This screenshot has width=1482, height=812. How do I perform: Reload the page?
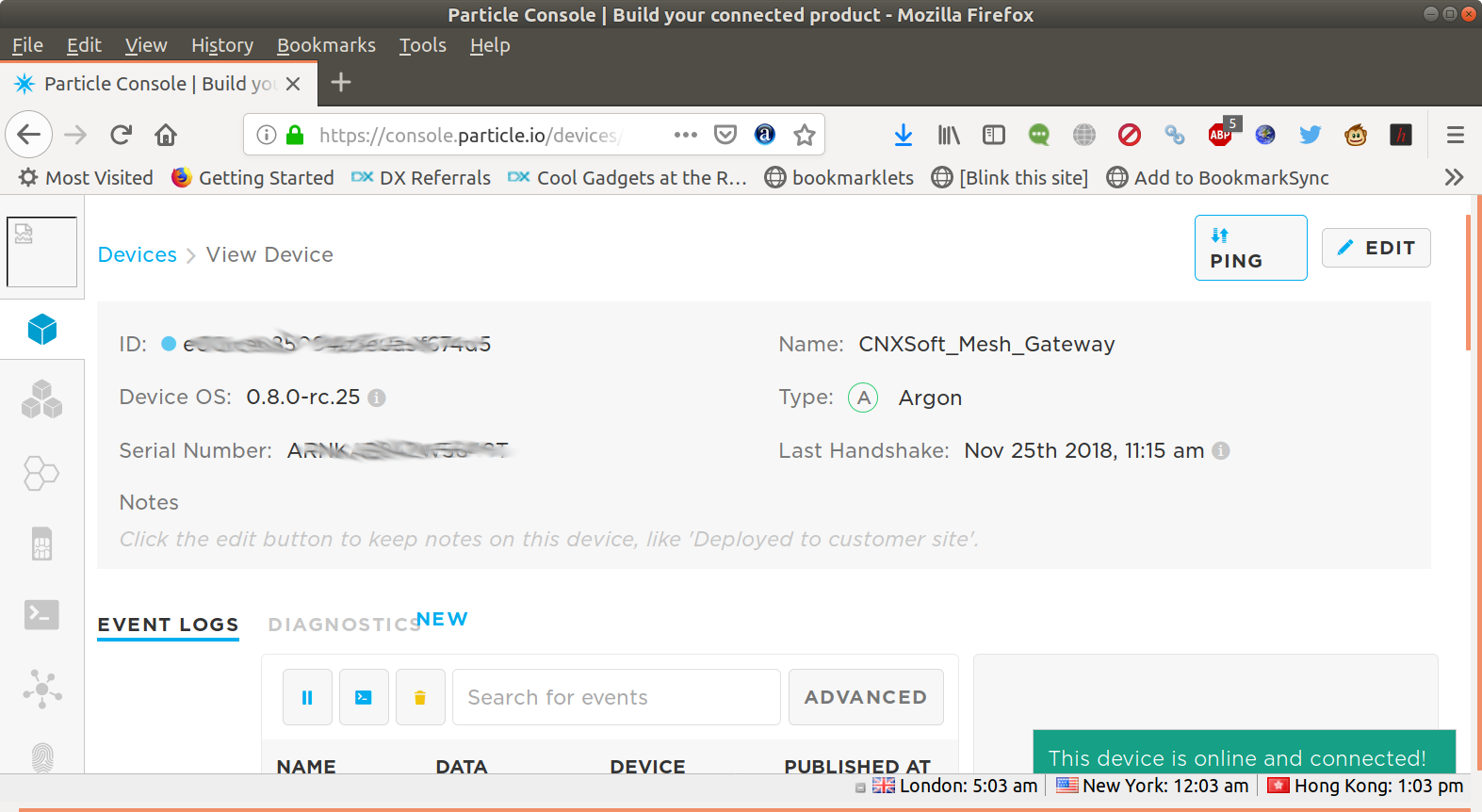click(x=121, y=135)
